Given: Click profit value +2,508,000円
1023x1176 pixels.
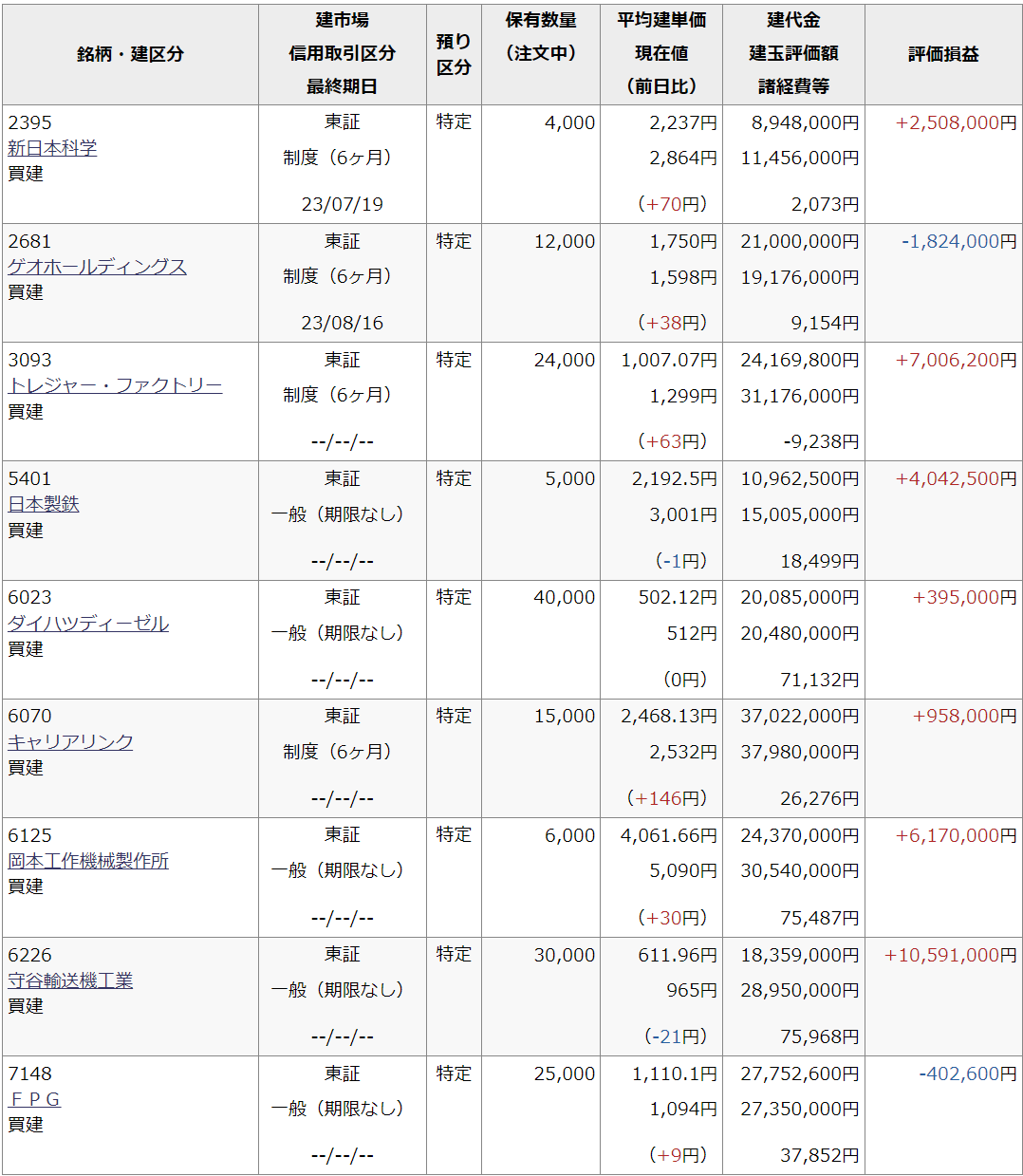Looking at the screenshot, I should tap(956, 122).
